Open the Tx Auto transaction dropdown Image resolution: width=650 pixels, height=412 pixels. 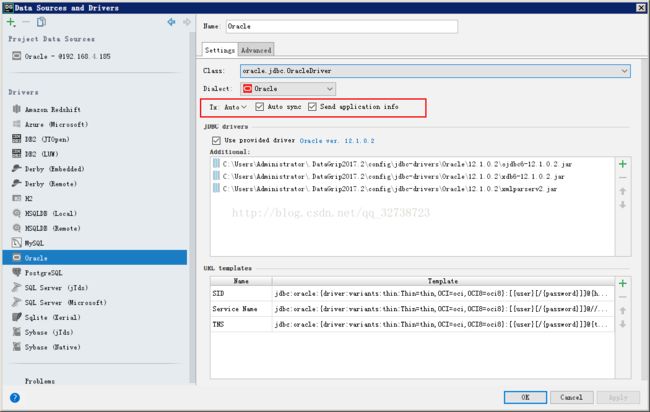point(235,107)
